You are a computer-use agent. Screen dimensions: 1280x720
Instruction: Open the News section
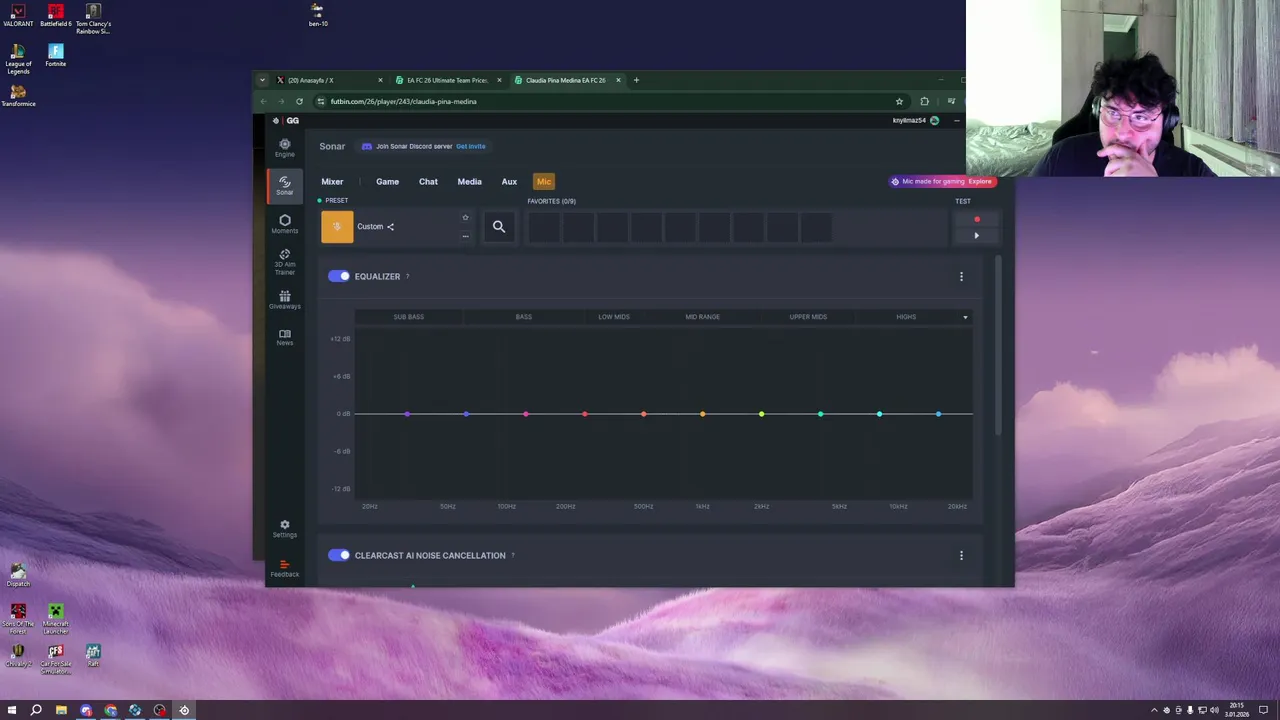pos(285,337)
